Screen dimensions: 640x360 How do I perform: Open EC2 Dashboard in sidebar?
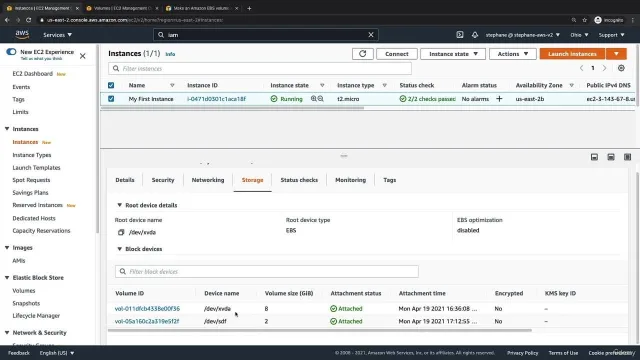[33, 74]
